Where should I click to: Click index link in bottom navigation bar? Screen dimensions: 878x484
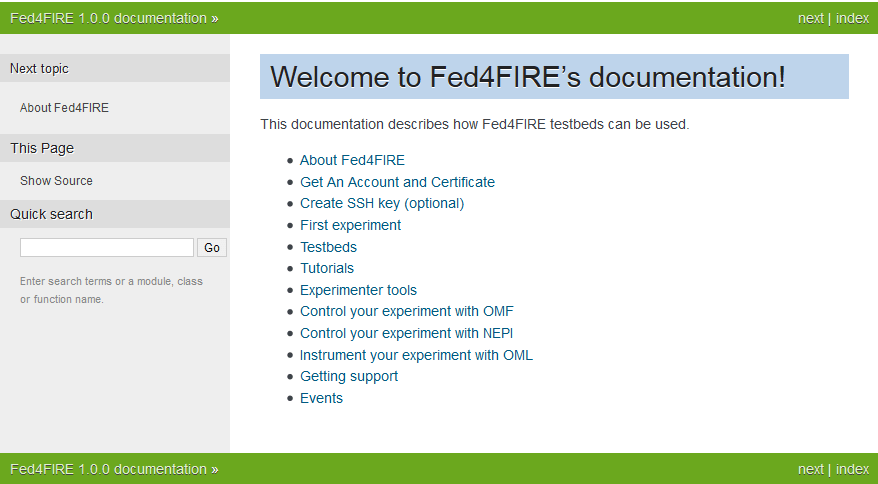coord(852,469)
